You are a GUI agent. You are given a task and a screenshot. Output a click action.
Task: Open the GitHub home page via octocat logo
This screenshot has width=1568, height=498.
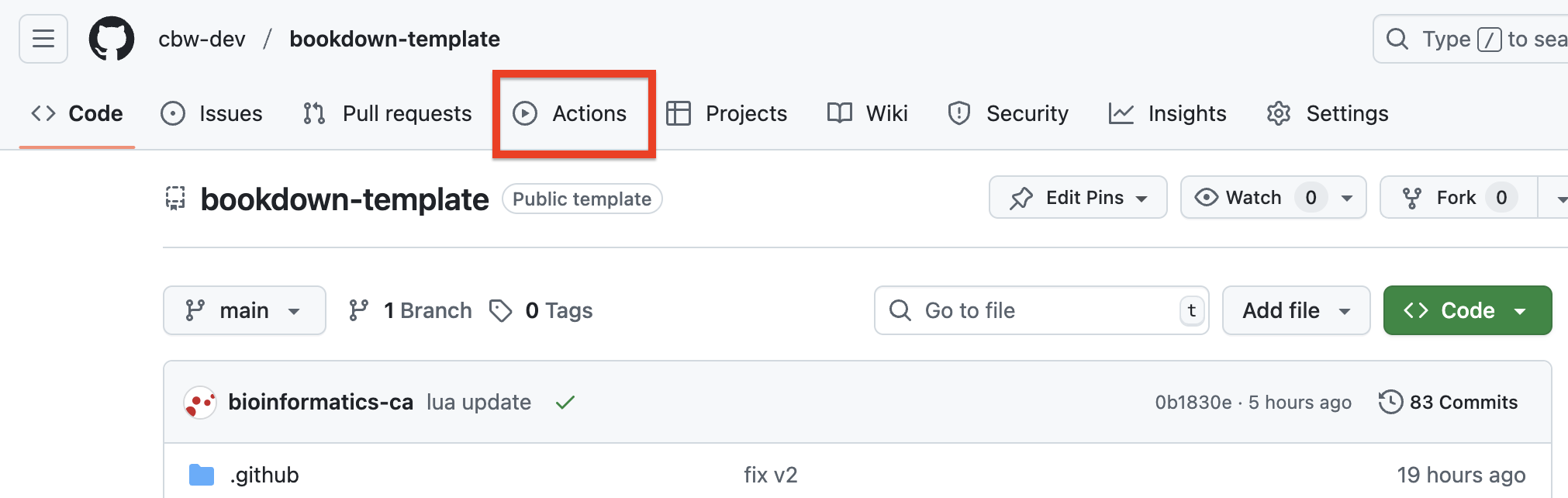click(113, 39)
